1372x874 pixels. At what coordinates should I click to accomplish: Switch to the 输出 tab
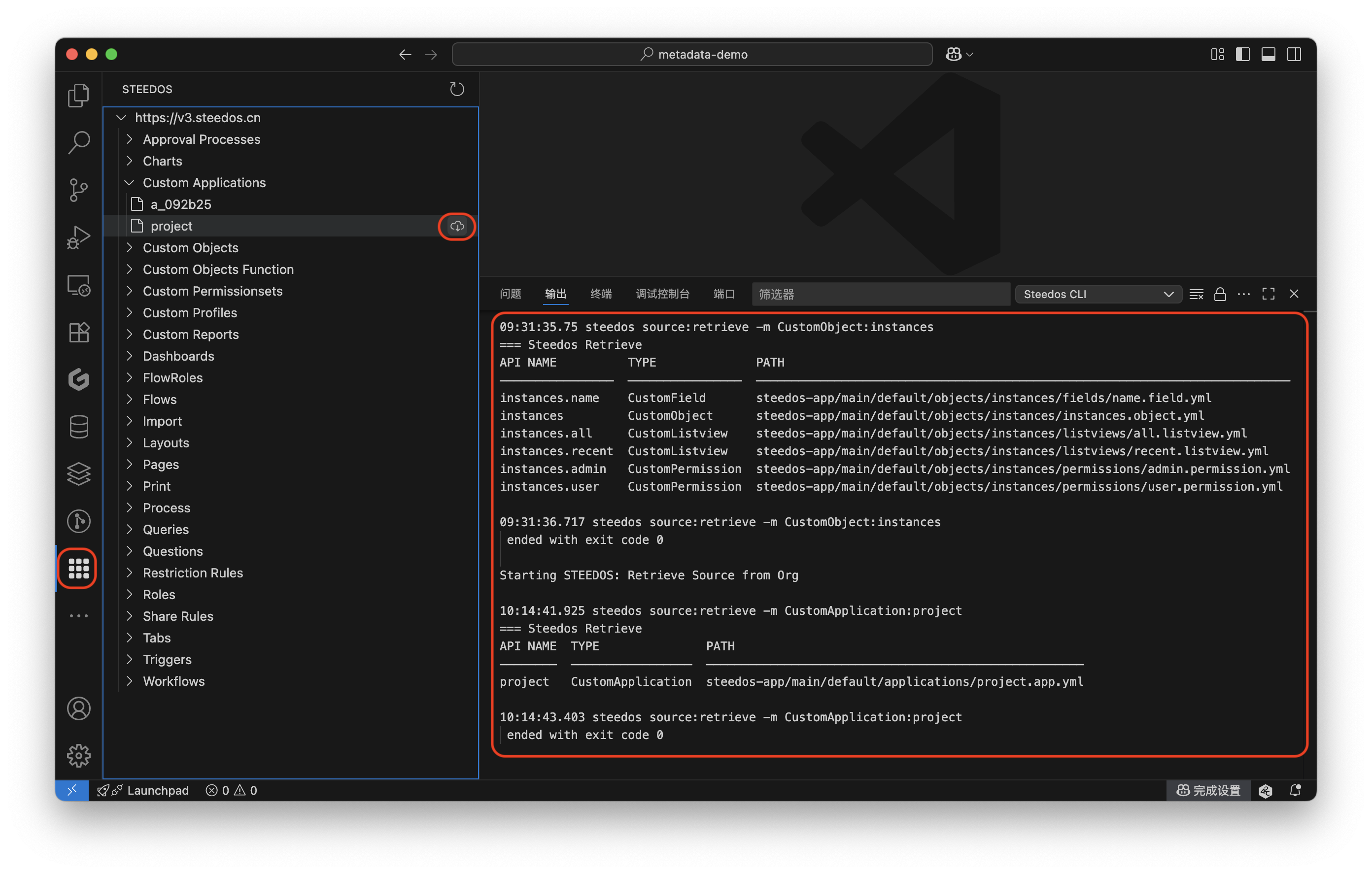pyautogui.click(x=555, y=294)
